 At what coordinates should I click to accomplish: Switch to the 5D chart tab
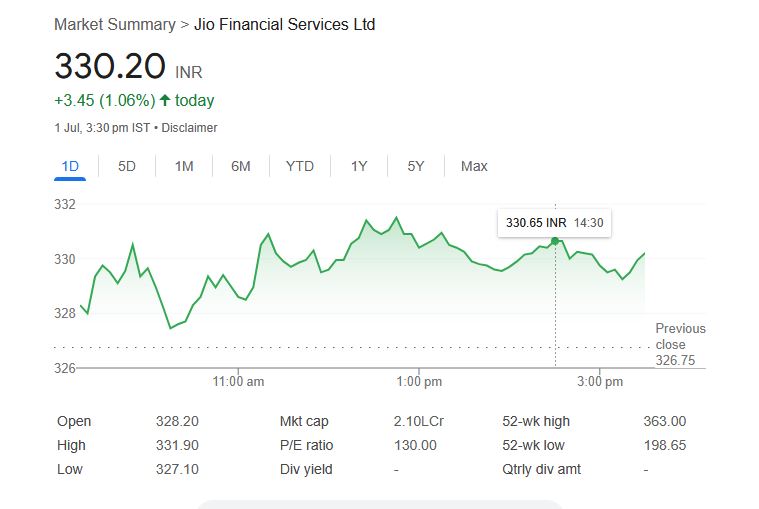(x=127, y=166)
